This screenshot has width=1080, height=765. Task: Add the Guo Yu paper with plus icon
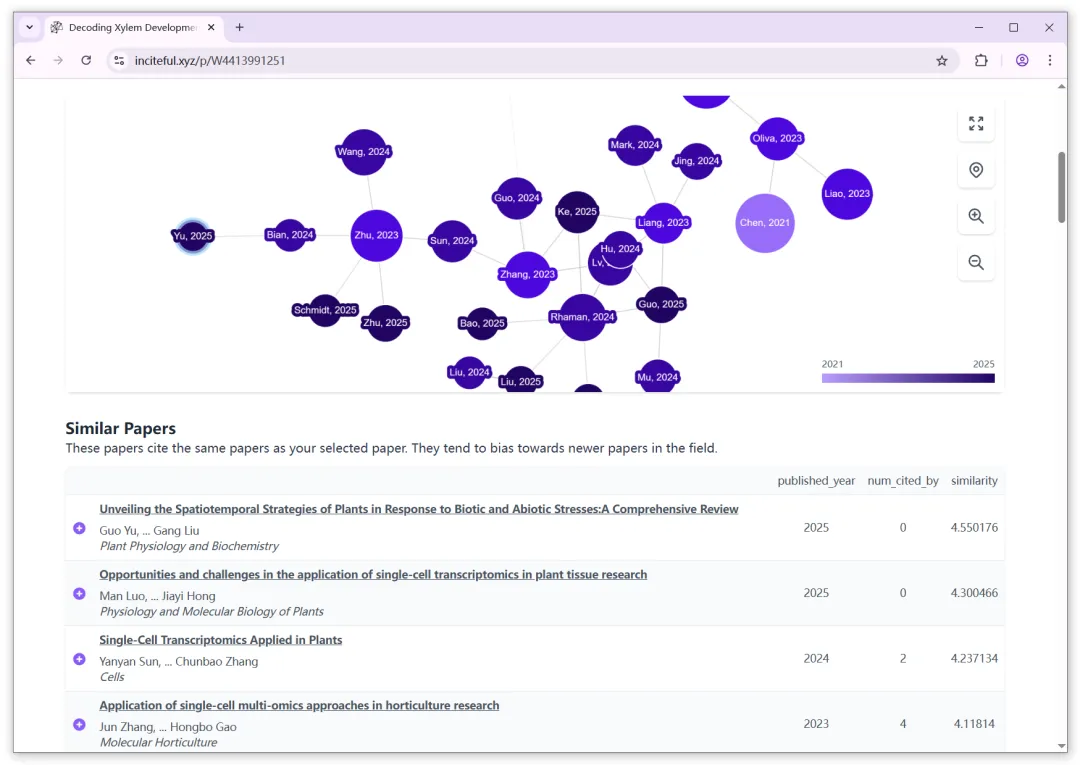pos(79,528)
